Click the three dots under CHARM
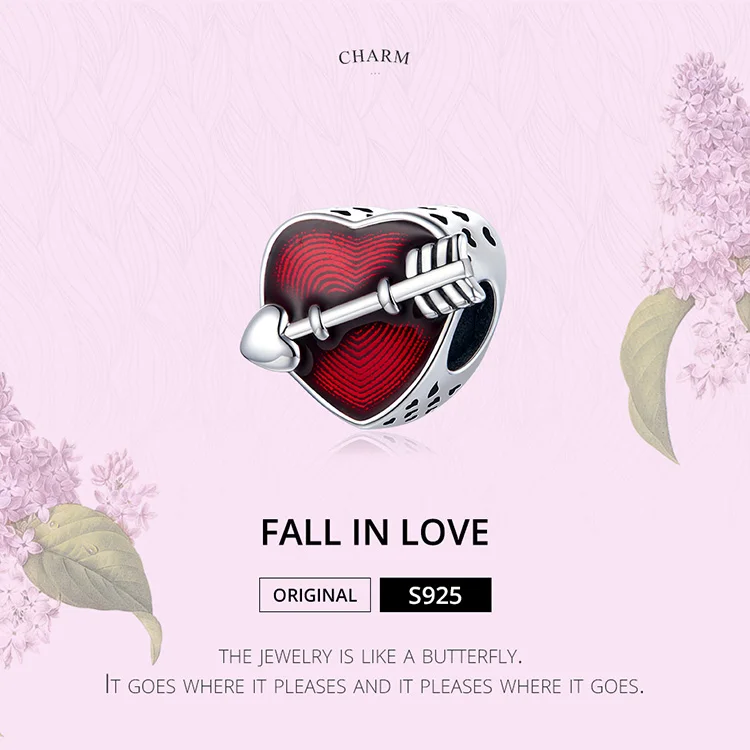Viewport: 750px width, 750px height. (x=375, y=73)
